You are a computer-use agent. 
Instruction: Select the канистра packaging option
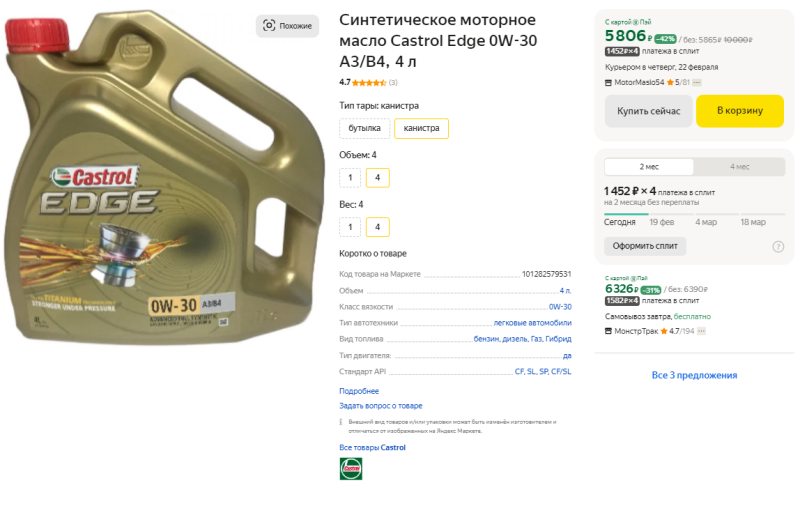[421, 128]
